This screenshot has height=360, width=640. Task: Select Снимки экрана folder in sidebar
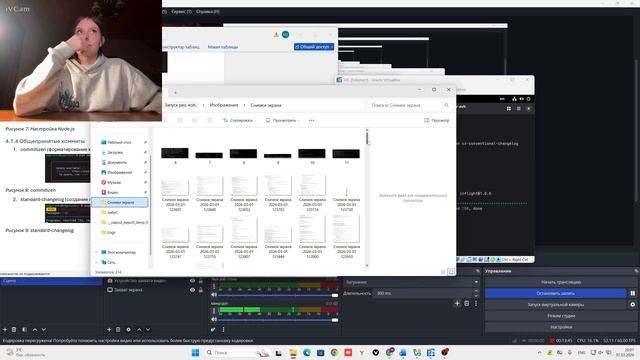[120, 202]
